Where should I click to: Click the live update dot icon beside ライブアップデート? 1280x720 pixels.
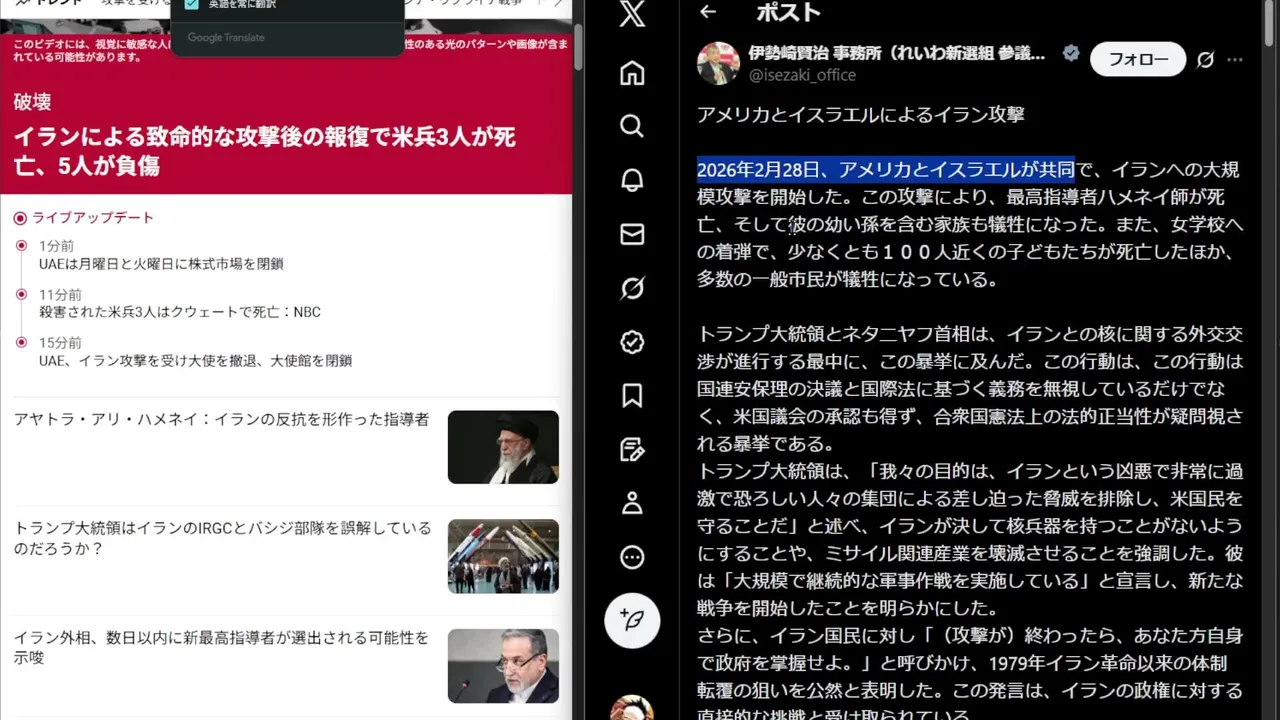pyautogui.click(x=20, y=218)
